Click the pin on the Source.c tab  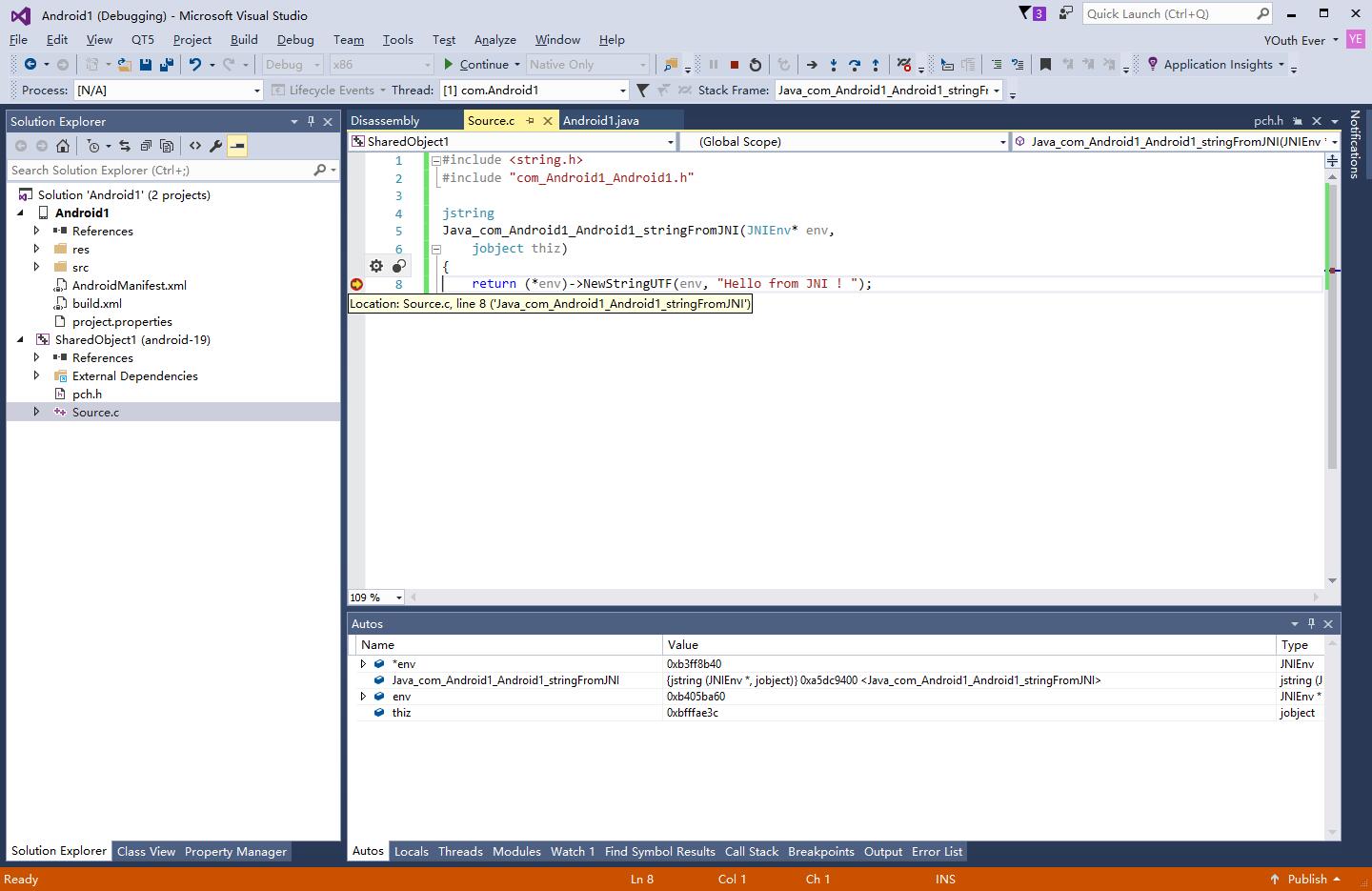click(x=531, y=120)
